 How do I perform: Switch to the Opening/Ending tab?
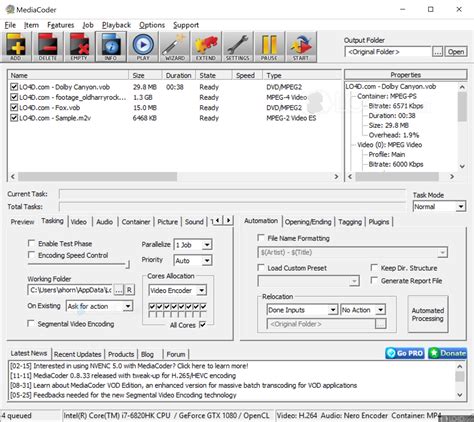click(x=308, y=222)
